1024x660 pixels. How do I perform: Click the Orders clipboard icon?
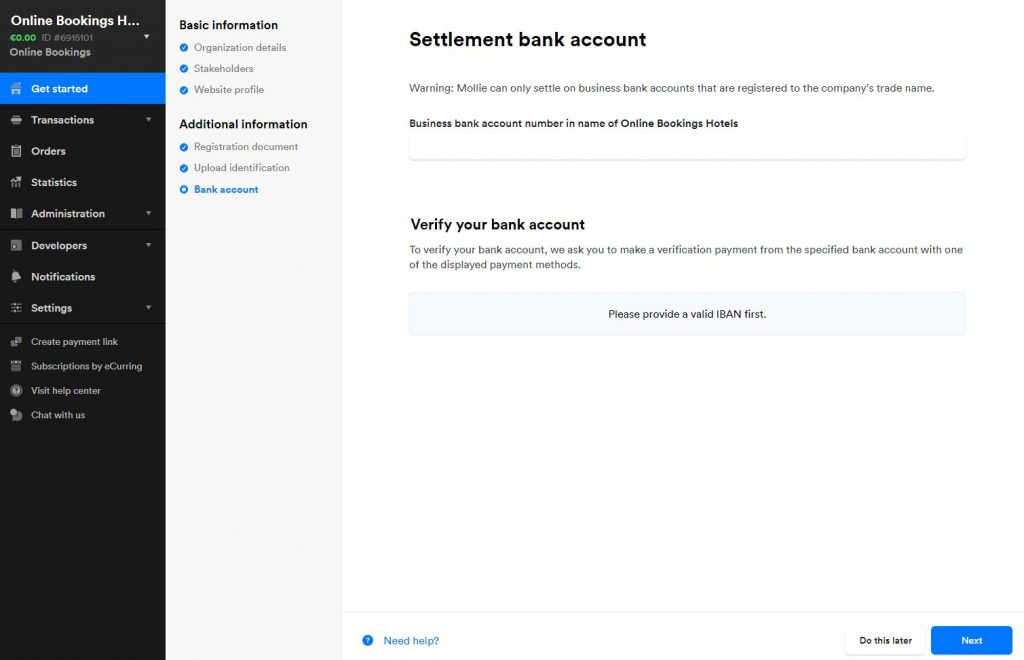coord(16,151)
